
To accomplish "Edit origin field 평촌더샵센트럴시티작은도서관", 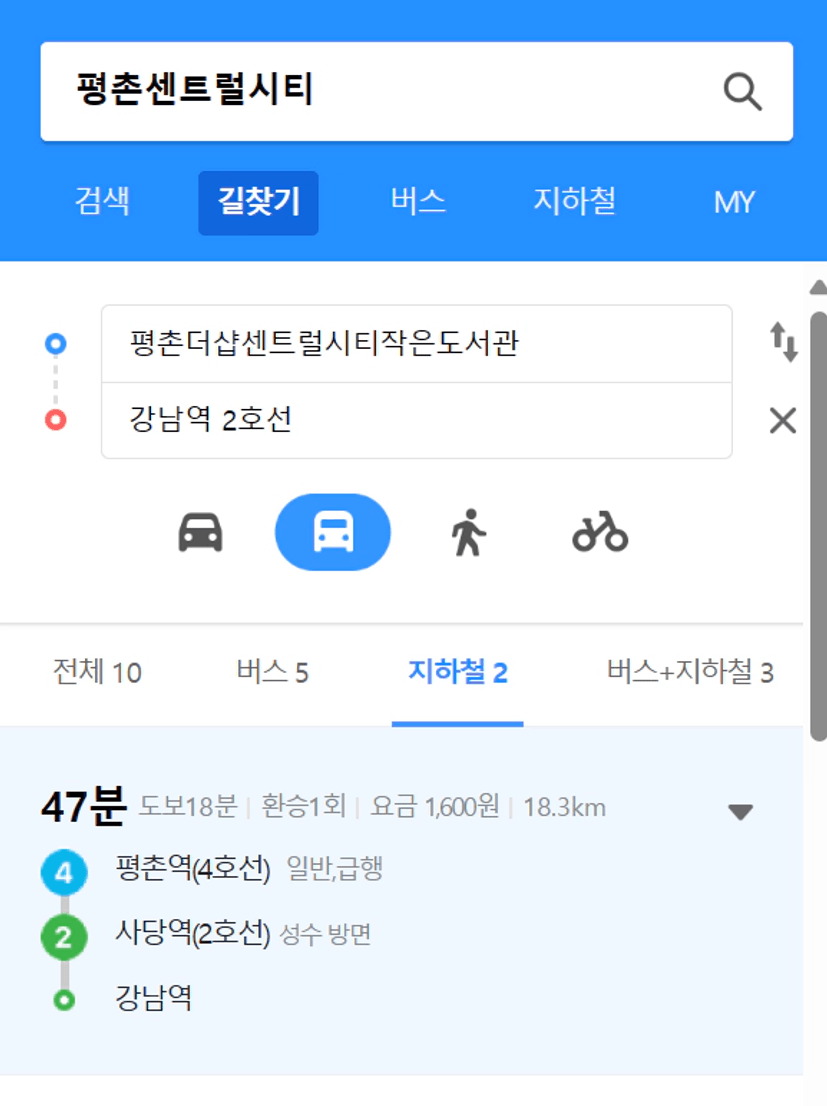I will [416, 344].
